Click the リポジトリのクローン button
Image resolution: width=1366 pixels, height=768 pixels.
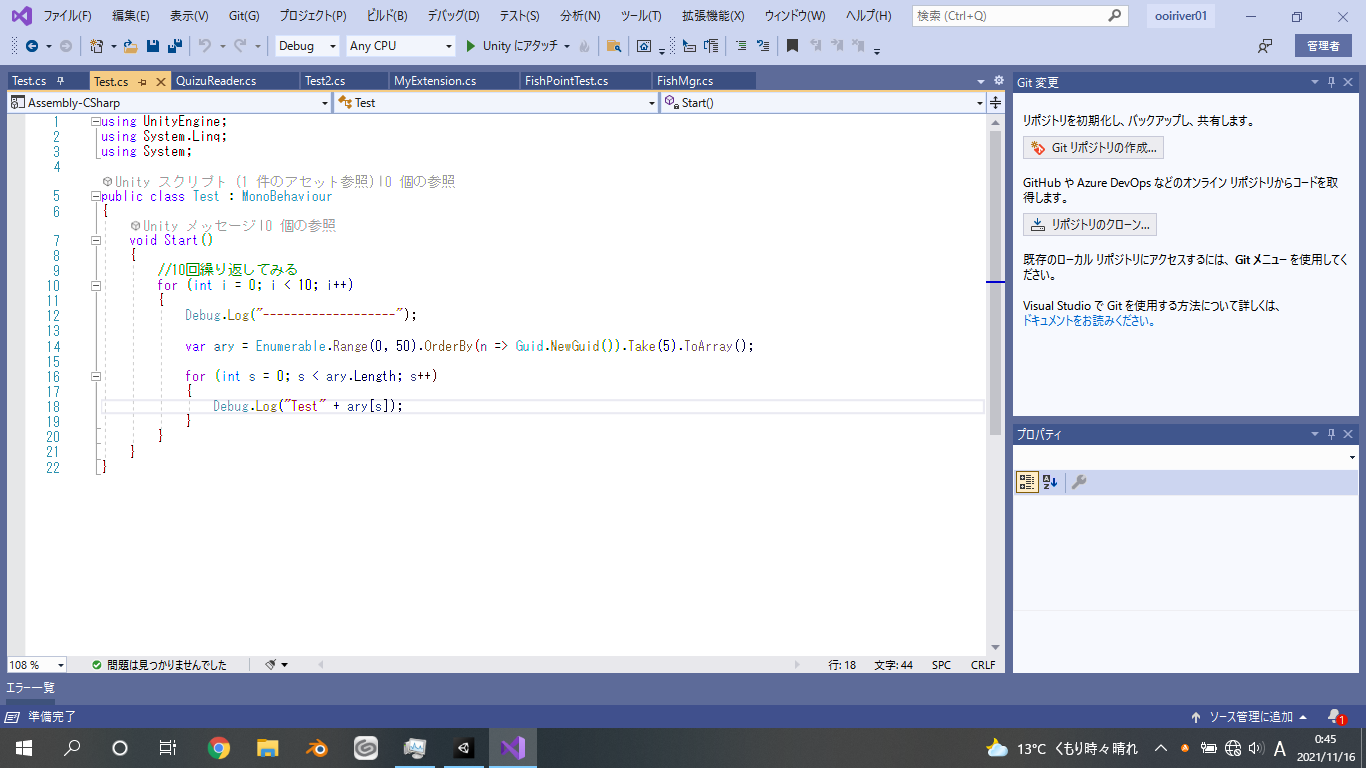[1090, 224]
